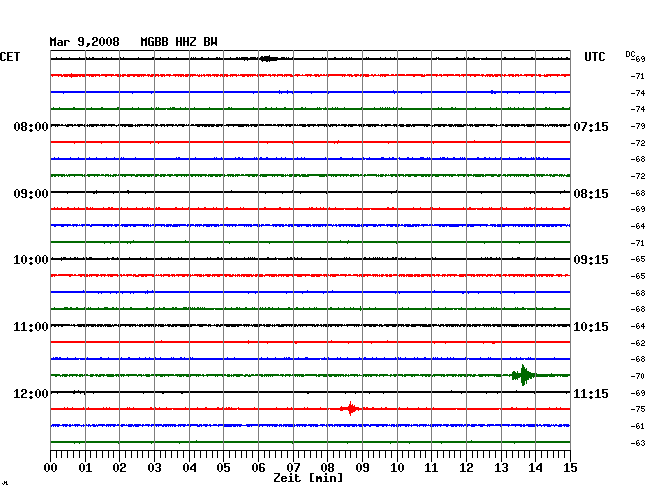This screenshot has width=650, height=494.
Task: Click the "UTC" column header
Action: (594, 57)
